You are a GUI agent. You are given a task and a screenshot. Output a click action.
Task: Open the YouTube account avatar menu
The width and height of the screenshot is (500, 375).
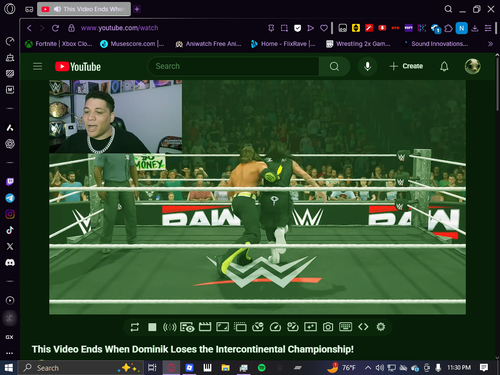click(473, 66)
